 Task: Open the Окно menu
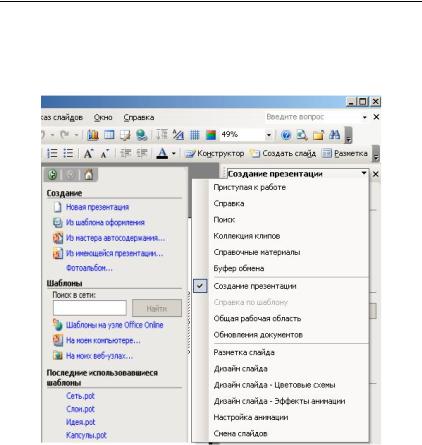(x=103, y=117)
